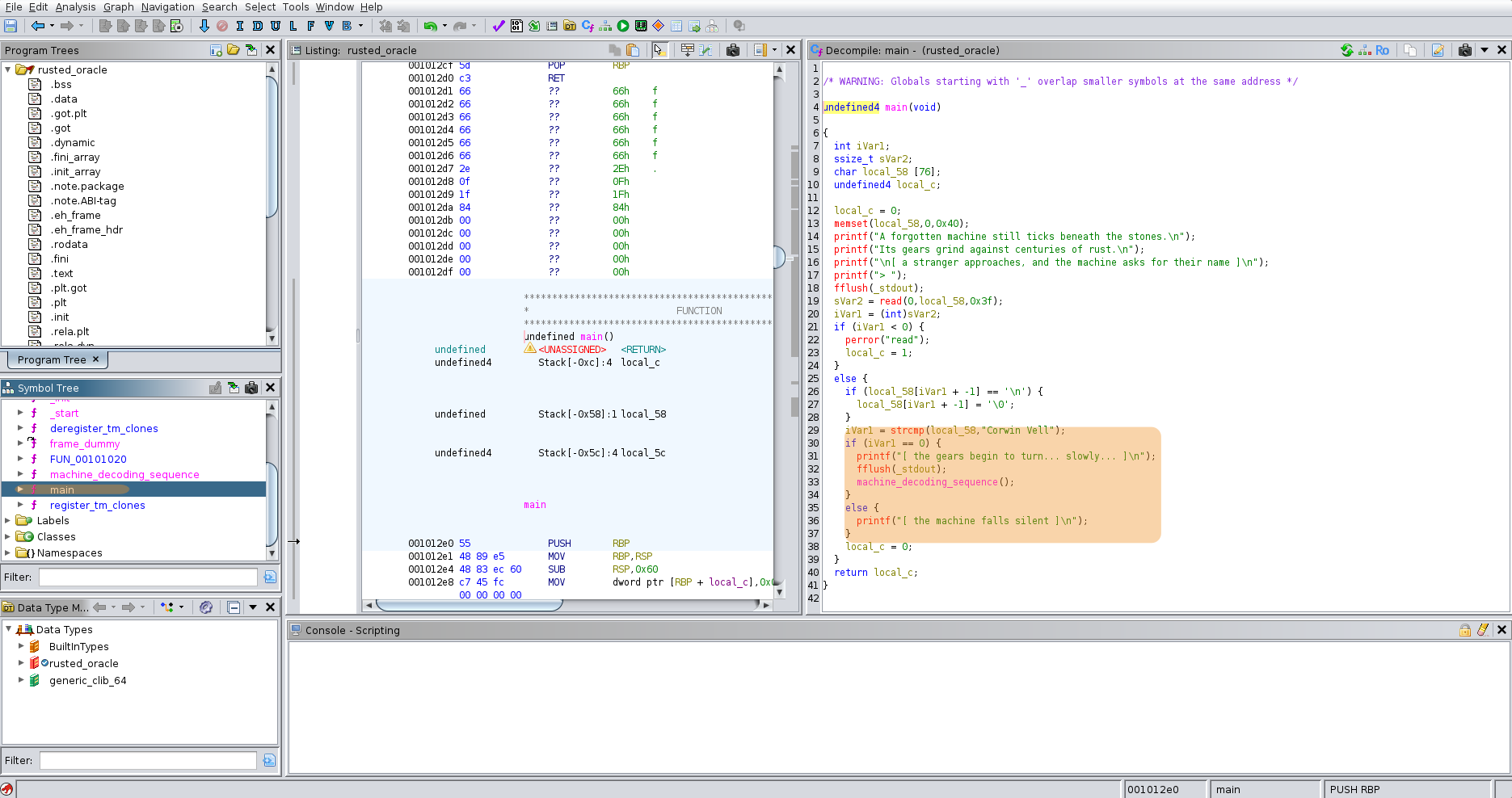Select the Program Tree tab
The image size is (1512, 798).
tap(52, 359)
